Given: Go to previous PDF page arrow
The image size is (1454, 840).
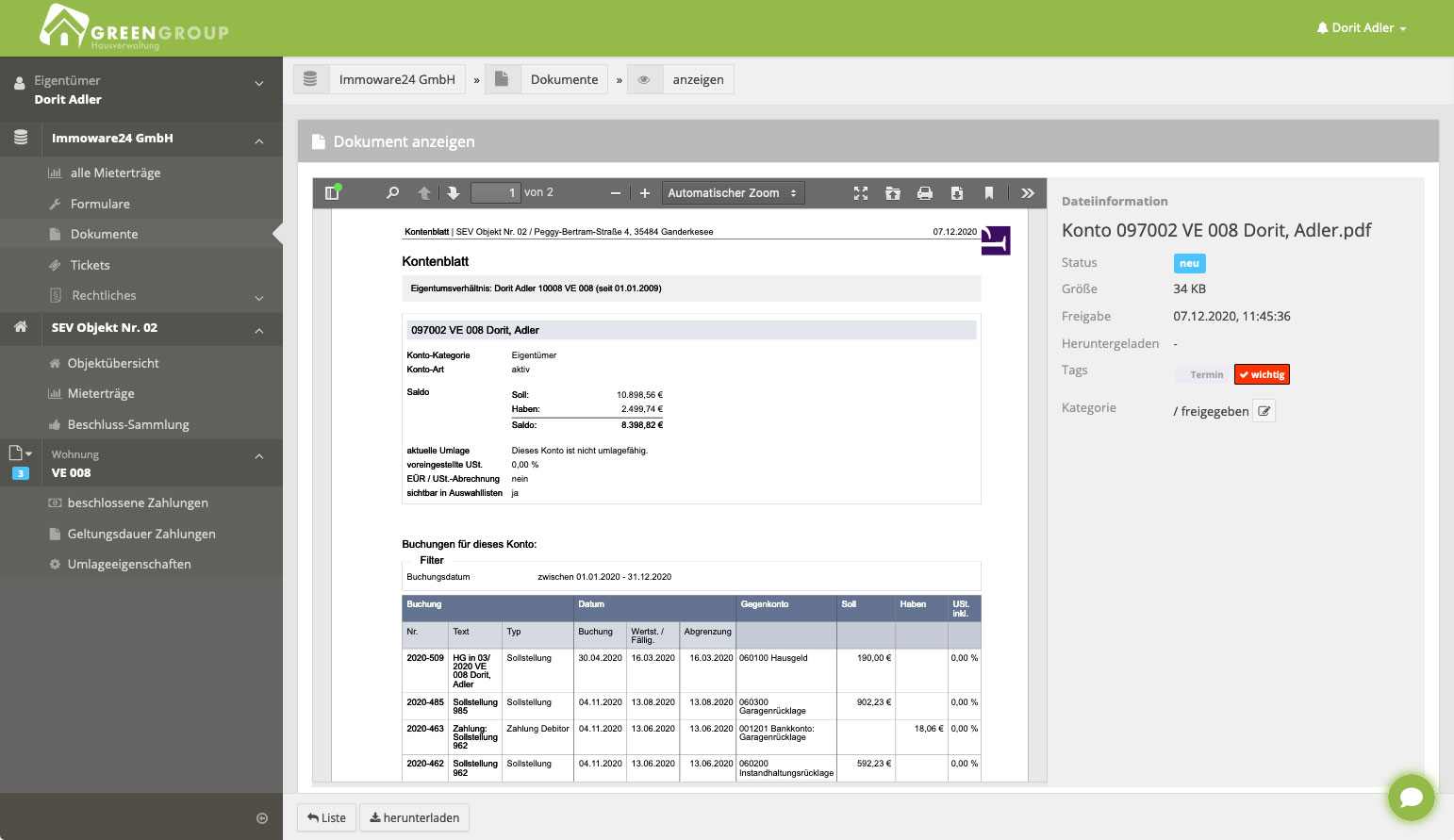Looking at the screenshot, I should coord(424,192).
